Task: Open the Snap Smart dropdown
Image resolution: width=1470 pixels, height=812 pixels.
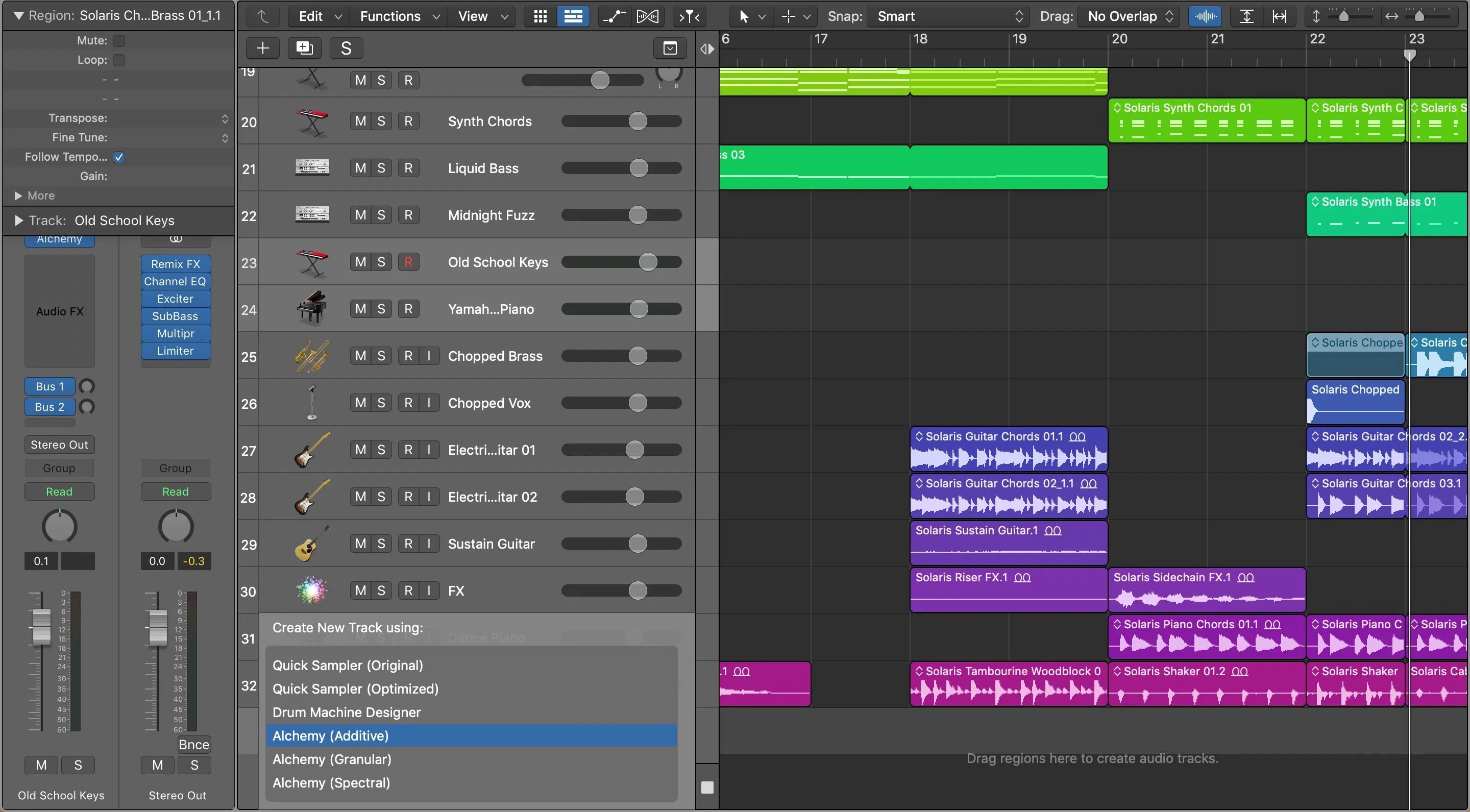Action: click(x=947, y=16)
